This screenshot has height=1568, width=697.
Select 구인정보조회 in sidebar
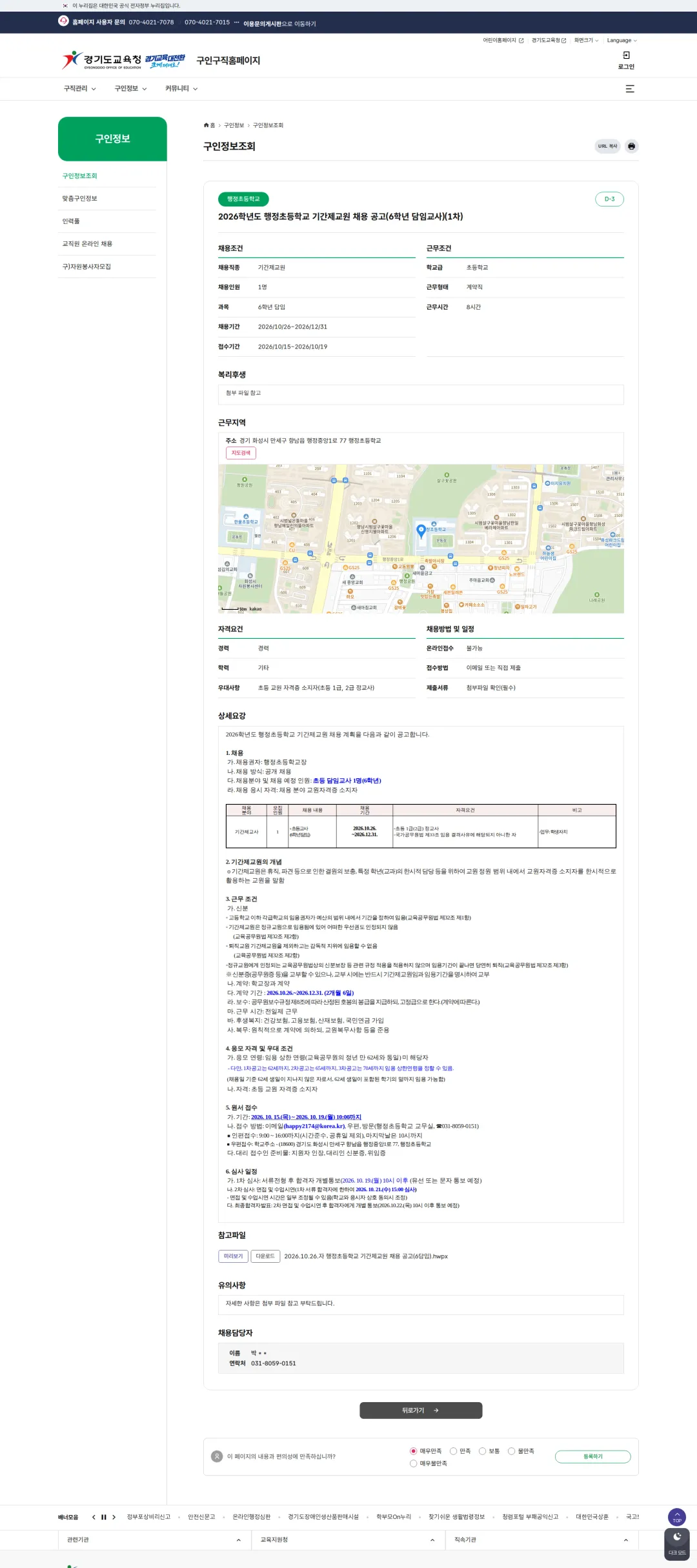80,176
